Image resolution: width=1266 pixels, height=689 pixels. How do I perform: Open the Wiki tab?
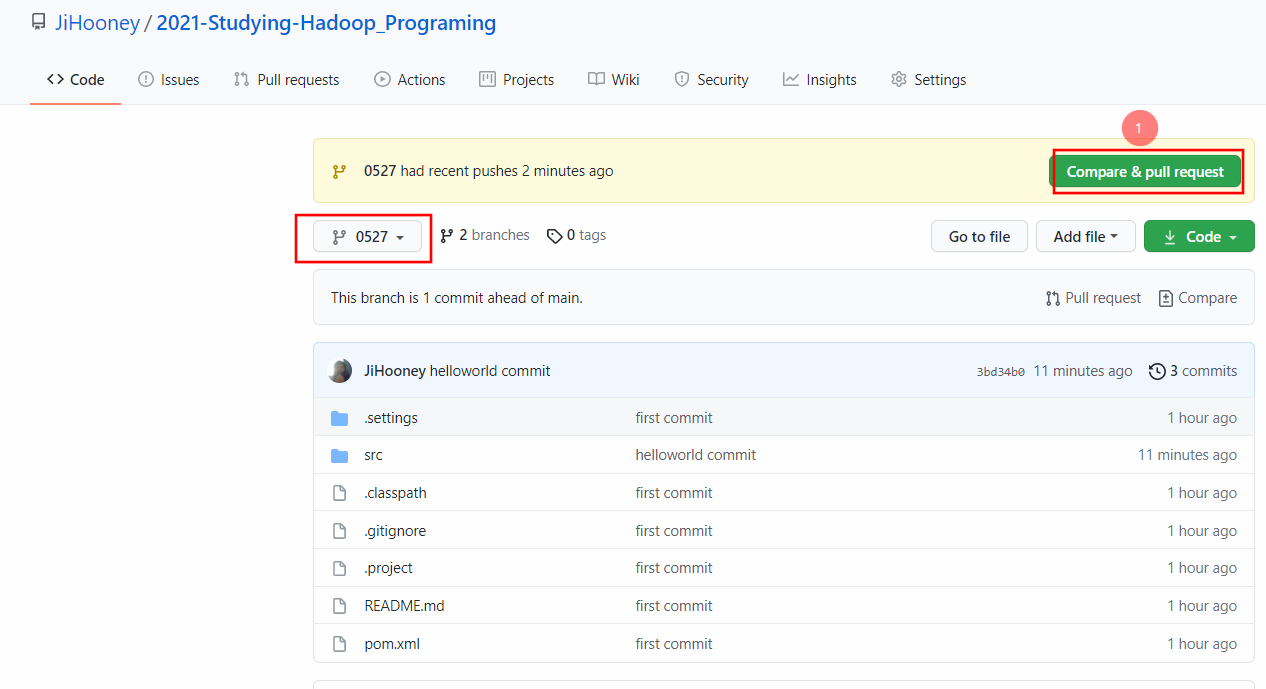pyautogui.click(x=614, y=80)
